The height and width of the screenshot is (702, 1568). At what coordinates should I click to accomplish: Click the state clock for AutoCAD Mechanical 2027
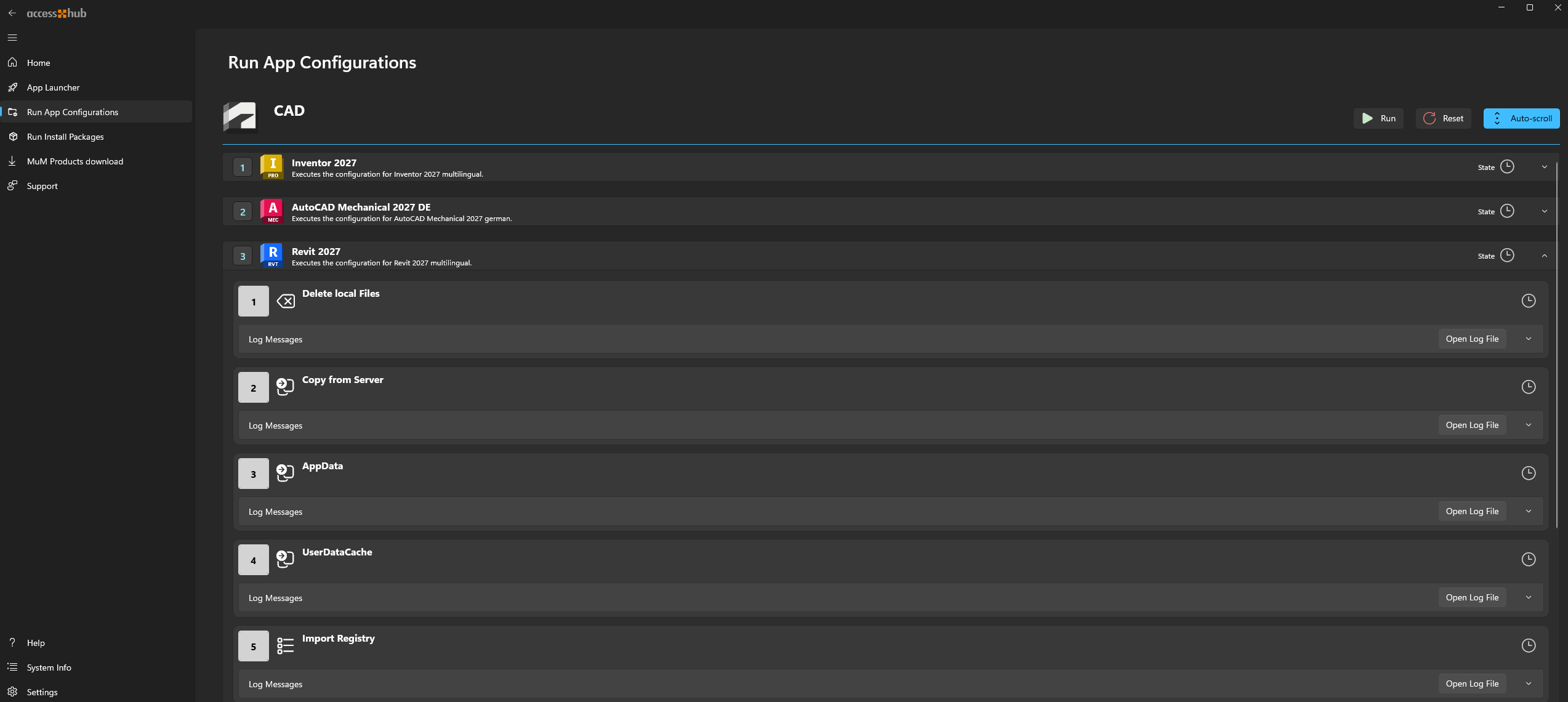tap(1507, 211)
